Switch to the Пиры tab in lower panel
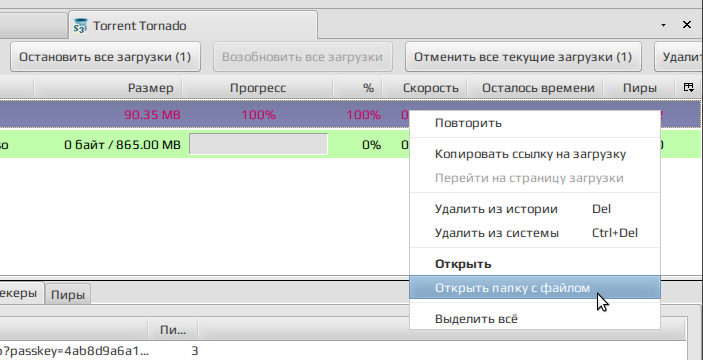 (x=68, y=295)
